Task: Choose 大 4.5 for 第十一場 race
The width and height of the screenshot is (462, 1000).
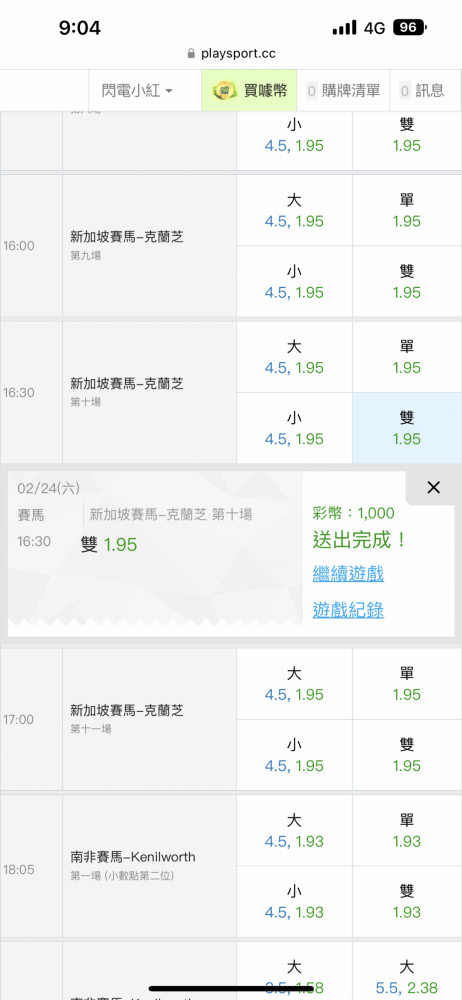Action: point(294,684)
